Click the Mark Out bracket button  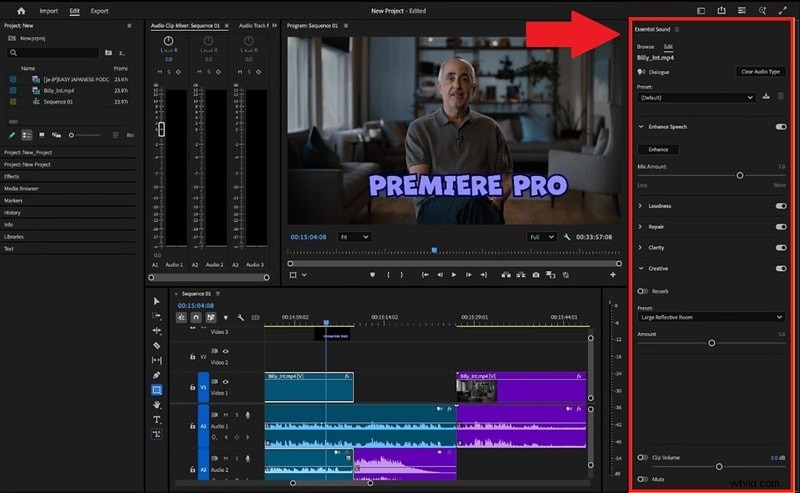402,275
